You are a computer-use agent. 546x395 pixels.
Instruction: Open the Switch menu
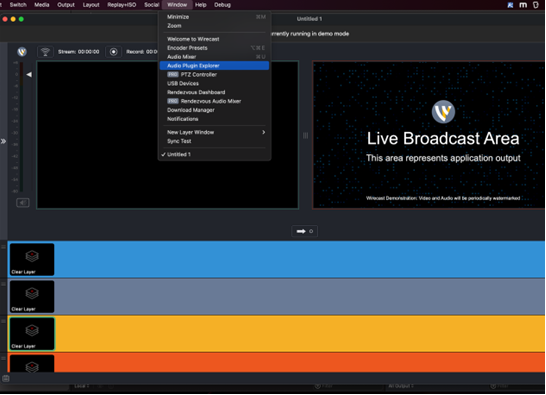pos(18,5)
